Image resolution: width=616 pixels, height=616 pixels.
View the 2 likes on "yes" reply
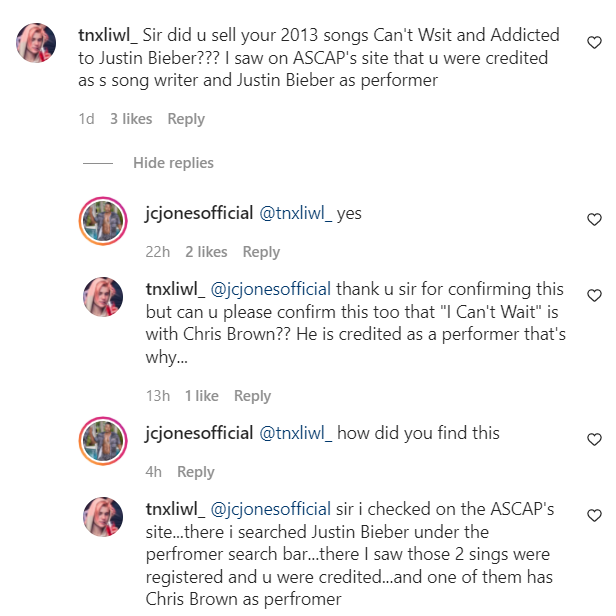click(x=206, y=252)
